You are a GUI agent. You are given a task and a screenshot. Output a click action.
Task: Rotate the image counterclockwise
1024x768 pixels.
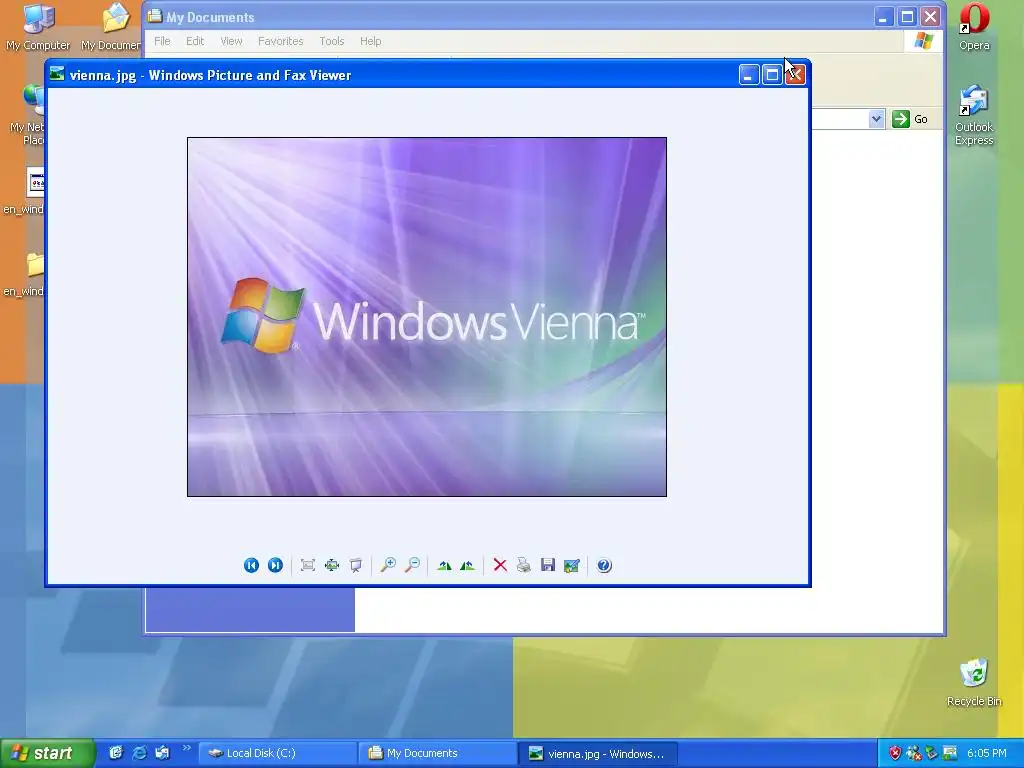click(x=468, y=566)
